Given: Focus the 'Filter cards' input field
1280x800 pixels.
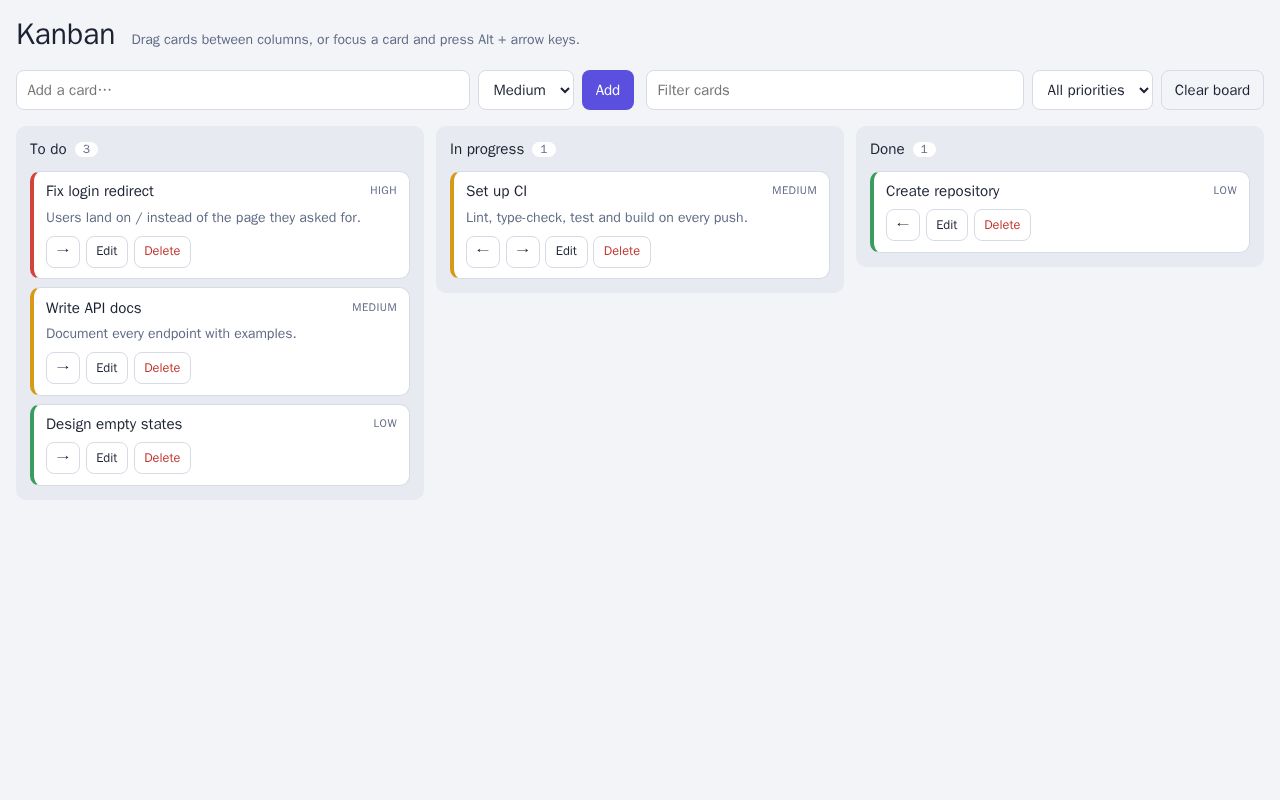Looking at the screenshot, I should tap(835, 90).
